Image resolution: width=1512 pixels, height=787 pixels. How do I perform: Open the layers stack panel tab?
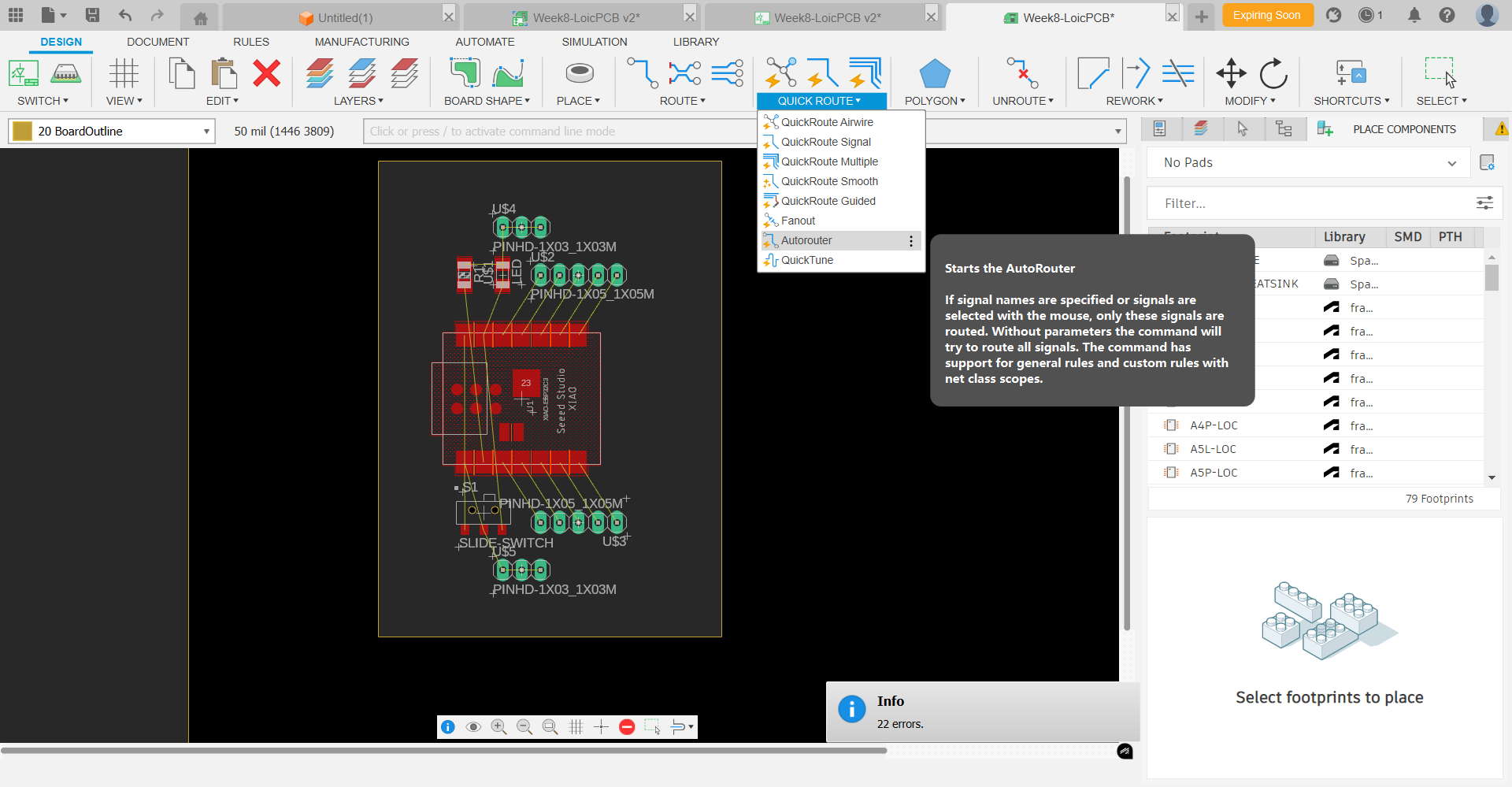1201,129
